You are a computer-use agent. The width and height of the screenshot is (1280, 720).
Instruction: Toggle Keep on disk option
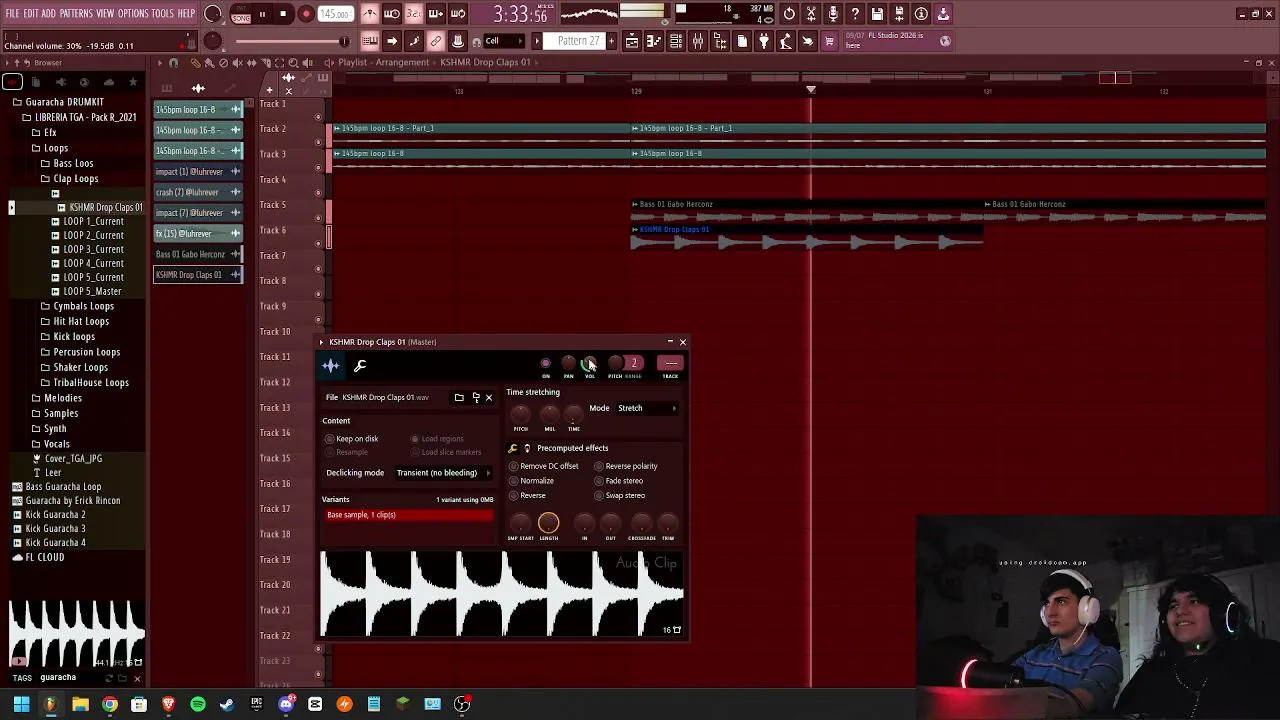351,439
